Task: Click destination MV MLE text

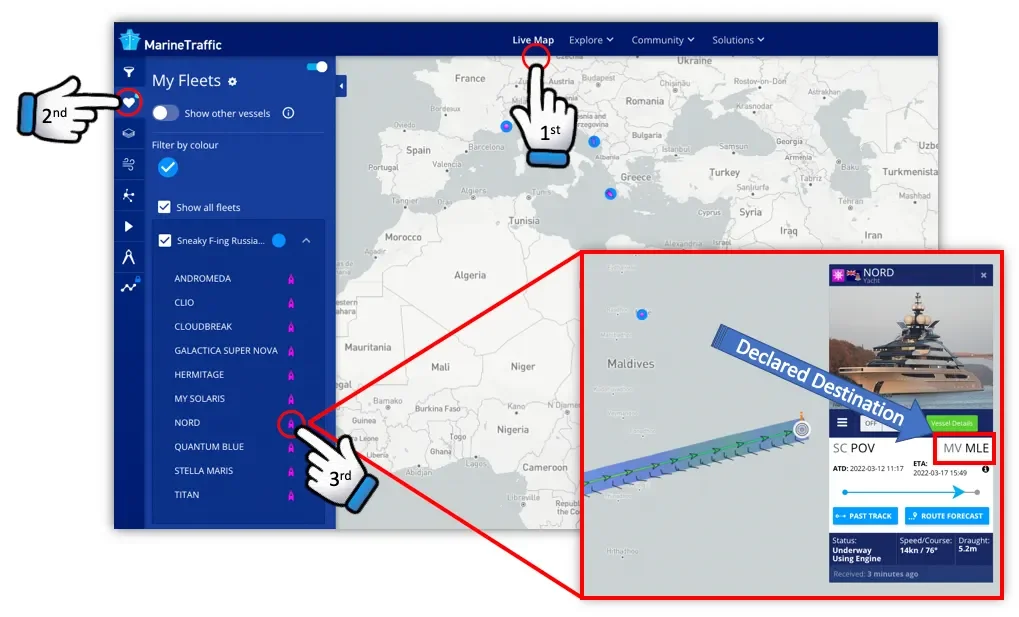Action: tap(966, 449)
